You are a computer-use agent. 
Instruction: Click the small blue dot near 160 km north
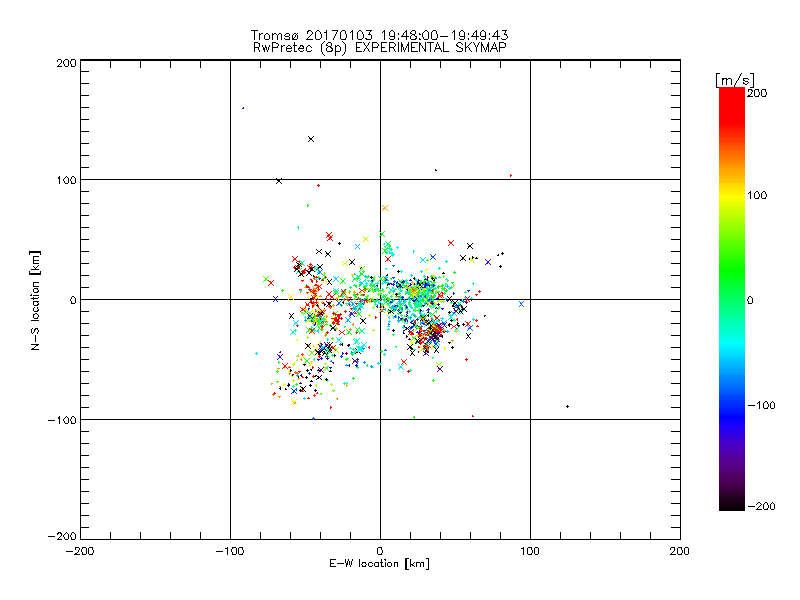click(x=243, y=108)
